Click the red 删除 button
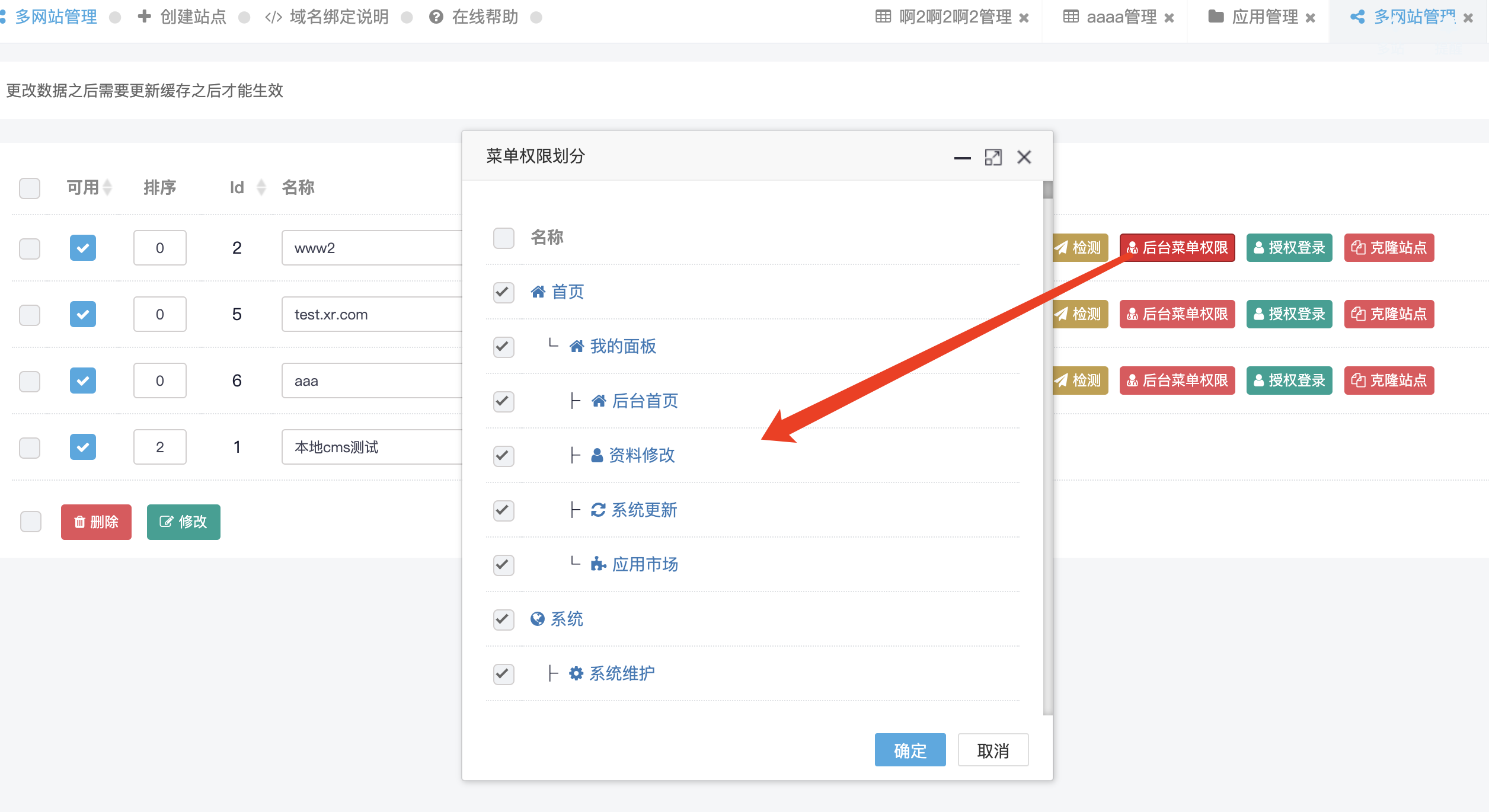1489x812 pixels. (96, 522)
